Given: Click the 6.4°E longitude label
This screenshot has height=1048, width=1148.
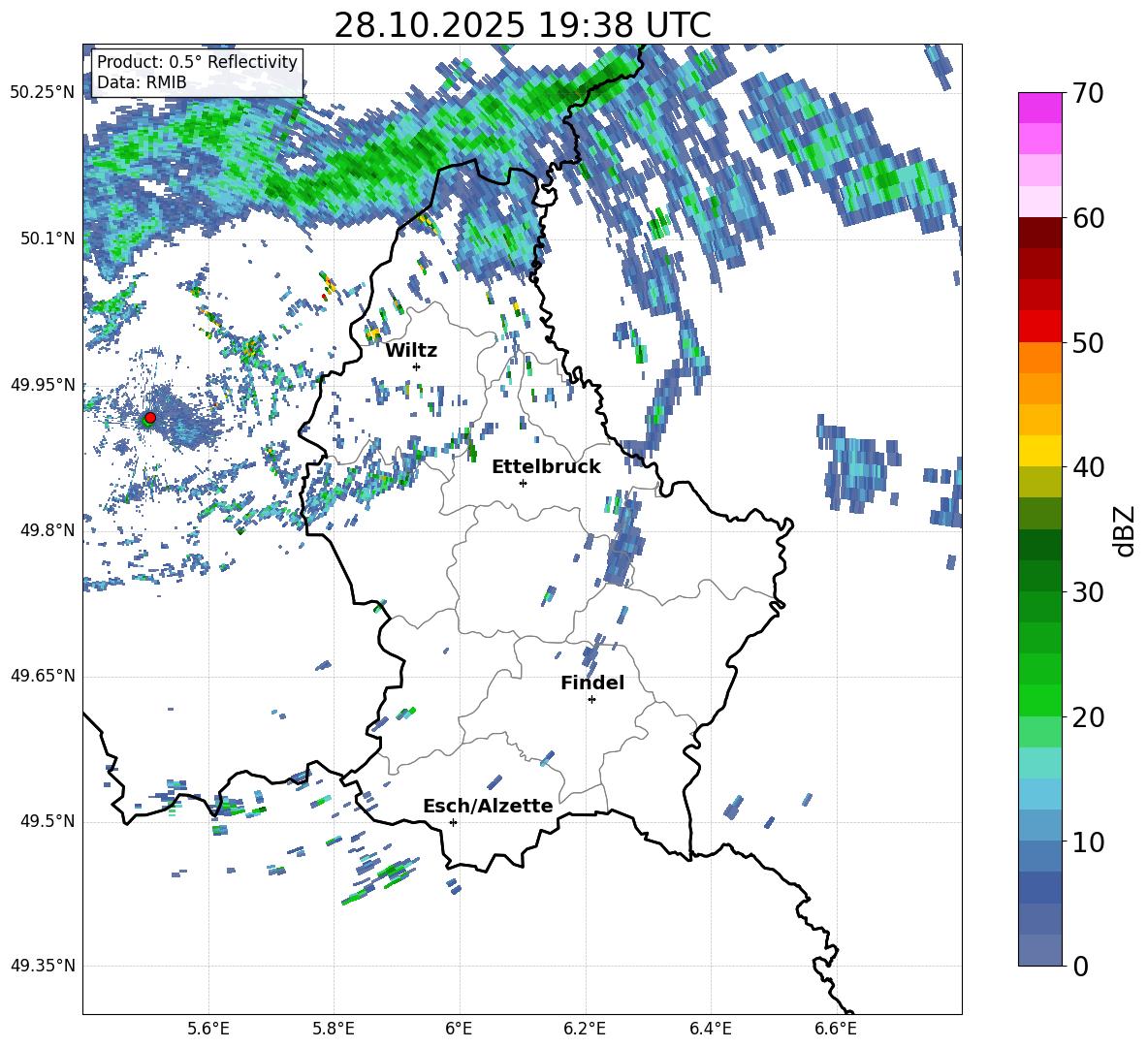Looking at the screenshot, I should (711, 1029).
